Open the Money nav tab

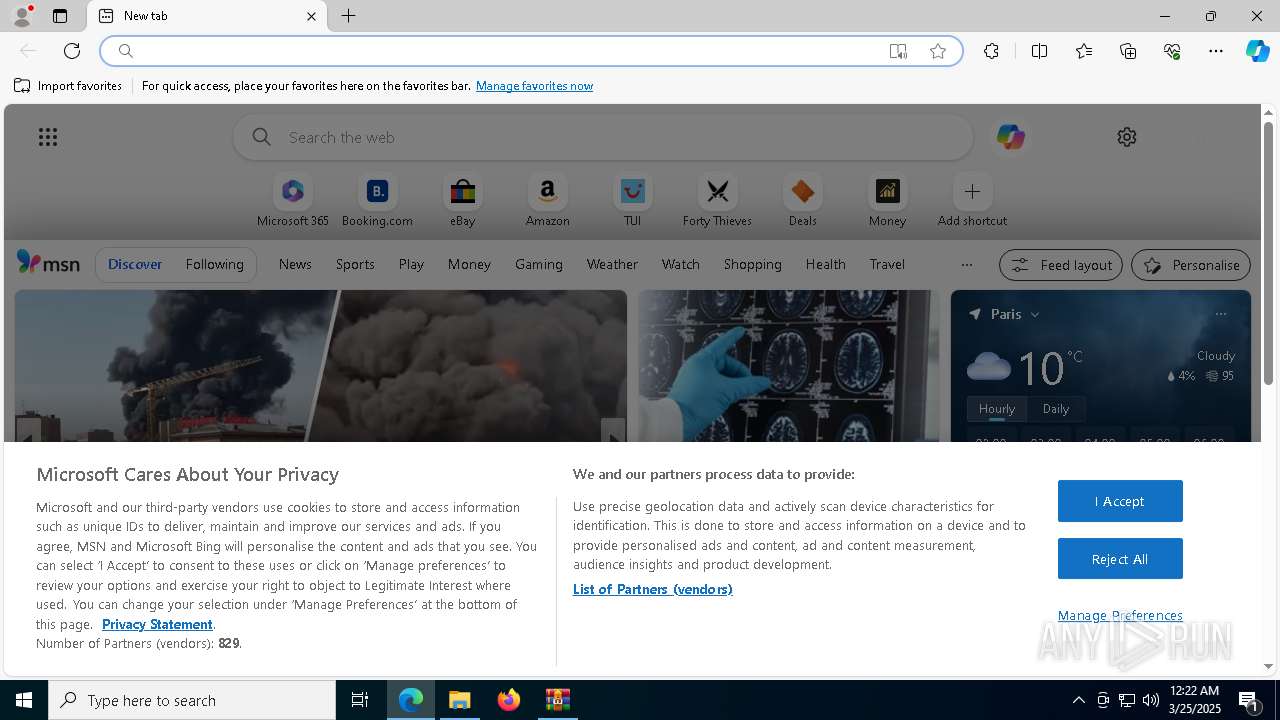click(469, 264)
